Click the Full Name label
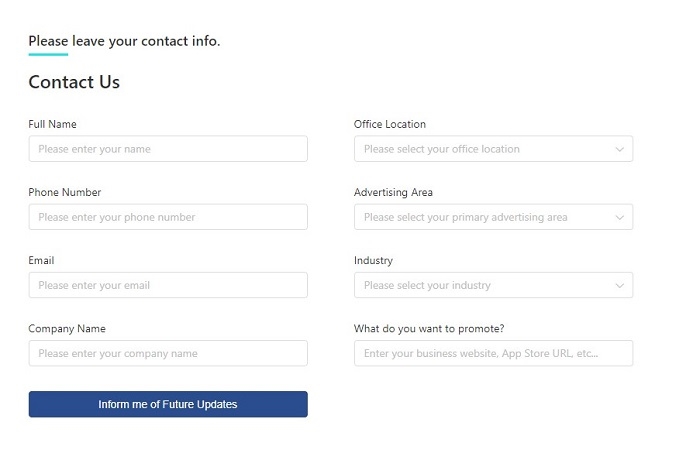Image resolution: width=700 pixels, height=467 pixels. click(52, 124)
